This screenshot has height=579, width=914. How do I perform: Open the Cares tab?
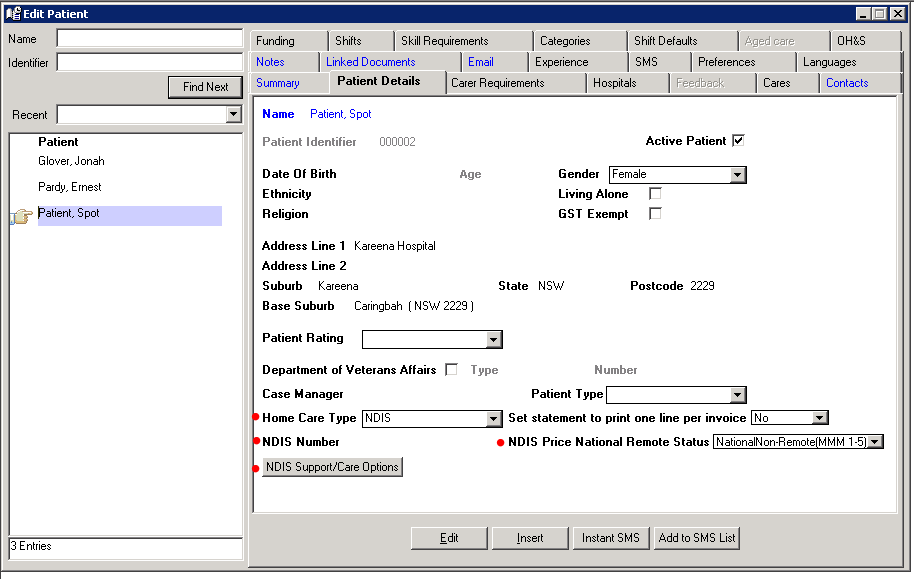pyautogui.click(x=788, y=83)
